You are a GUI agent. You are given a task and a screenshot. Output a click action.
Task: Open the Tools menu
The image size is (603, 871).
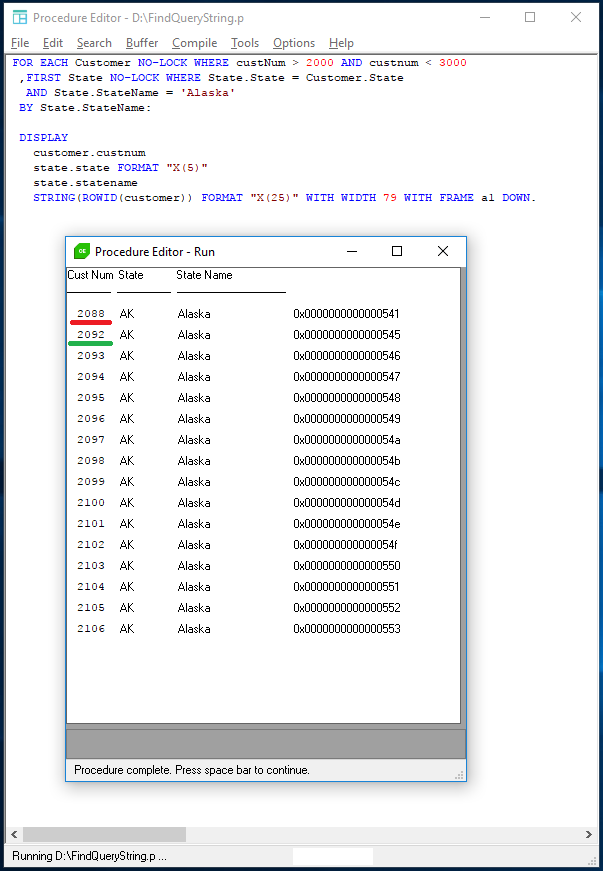pyautogui.click(x=245, y=43)
